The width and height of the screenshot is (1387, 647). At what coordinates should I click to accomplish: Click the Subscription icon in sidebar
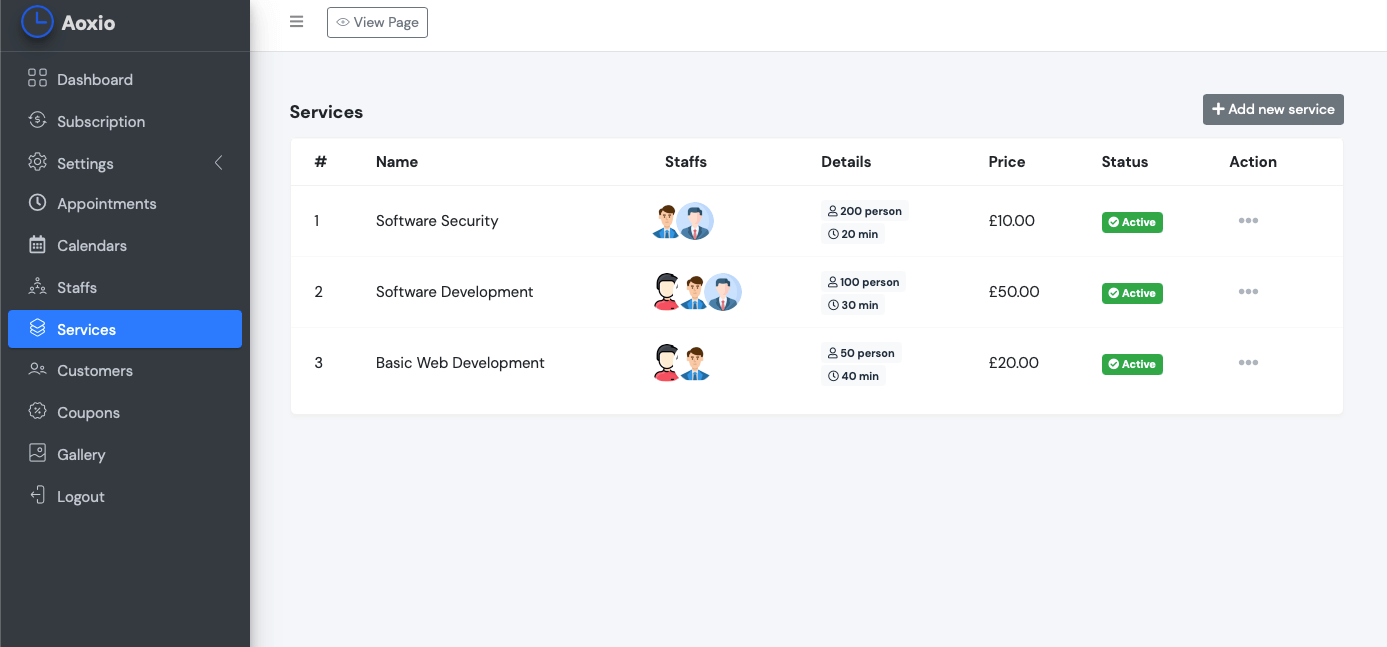point(37,121)
